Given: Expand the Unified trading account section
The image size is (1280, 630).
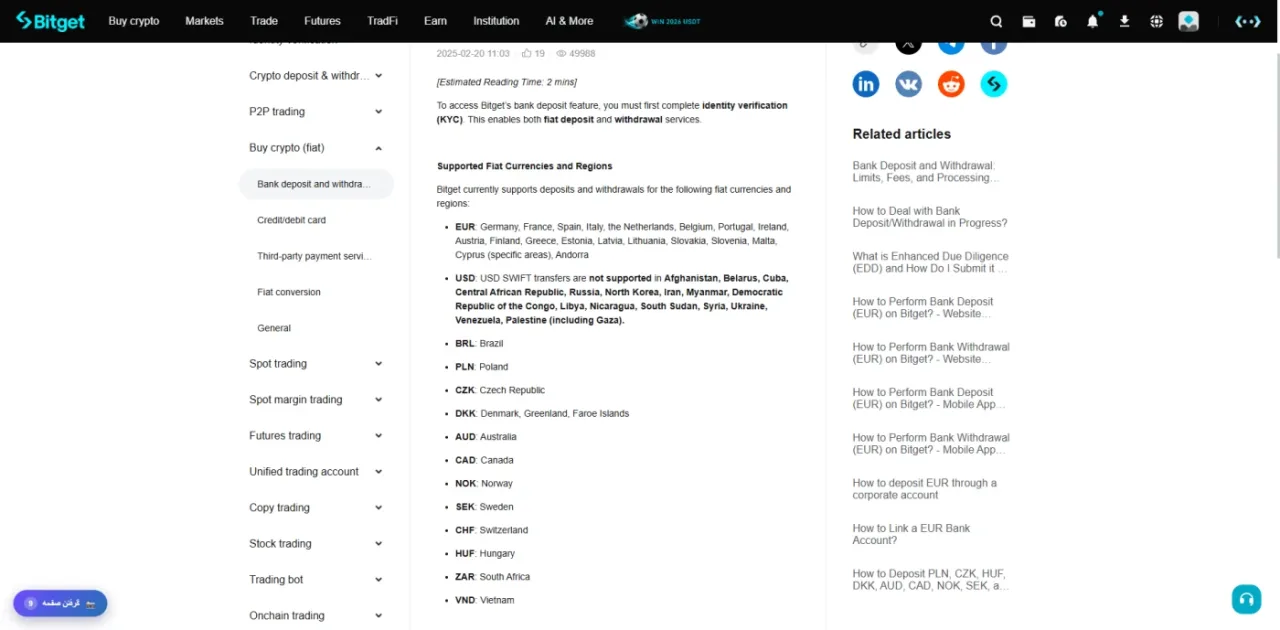Looking at the screenshot, I should (x=378, y=472).
